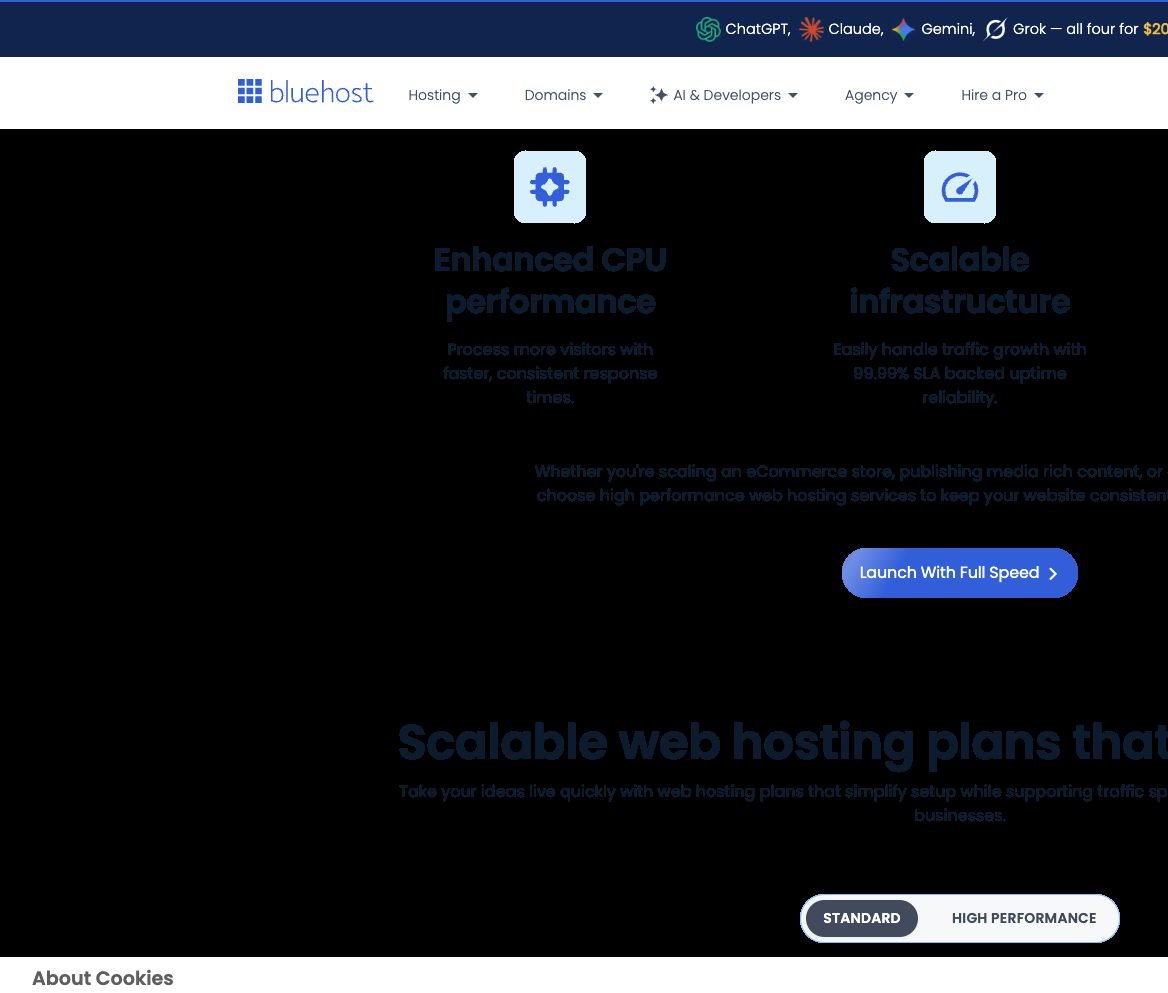Click the "Take your ideas live quickly" paragraph
Viewport: 1168px width, 993px height.
[x=783, y=803]
